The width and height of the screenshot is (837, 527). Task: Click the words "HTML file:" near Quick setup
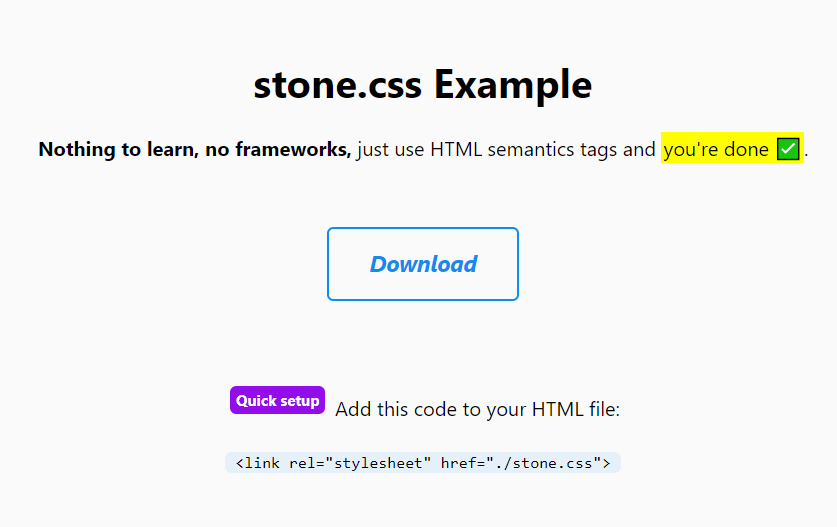coord(576,410)
